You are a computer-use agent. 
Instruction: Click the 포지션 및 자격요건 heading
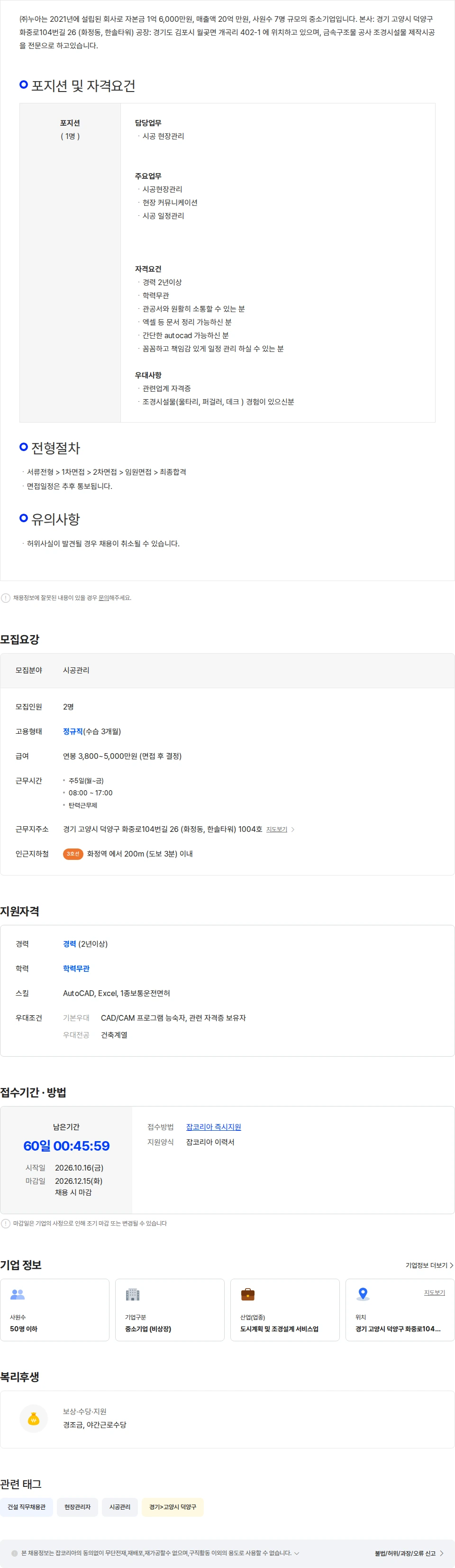[83, 86]
